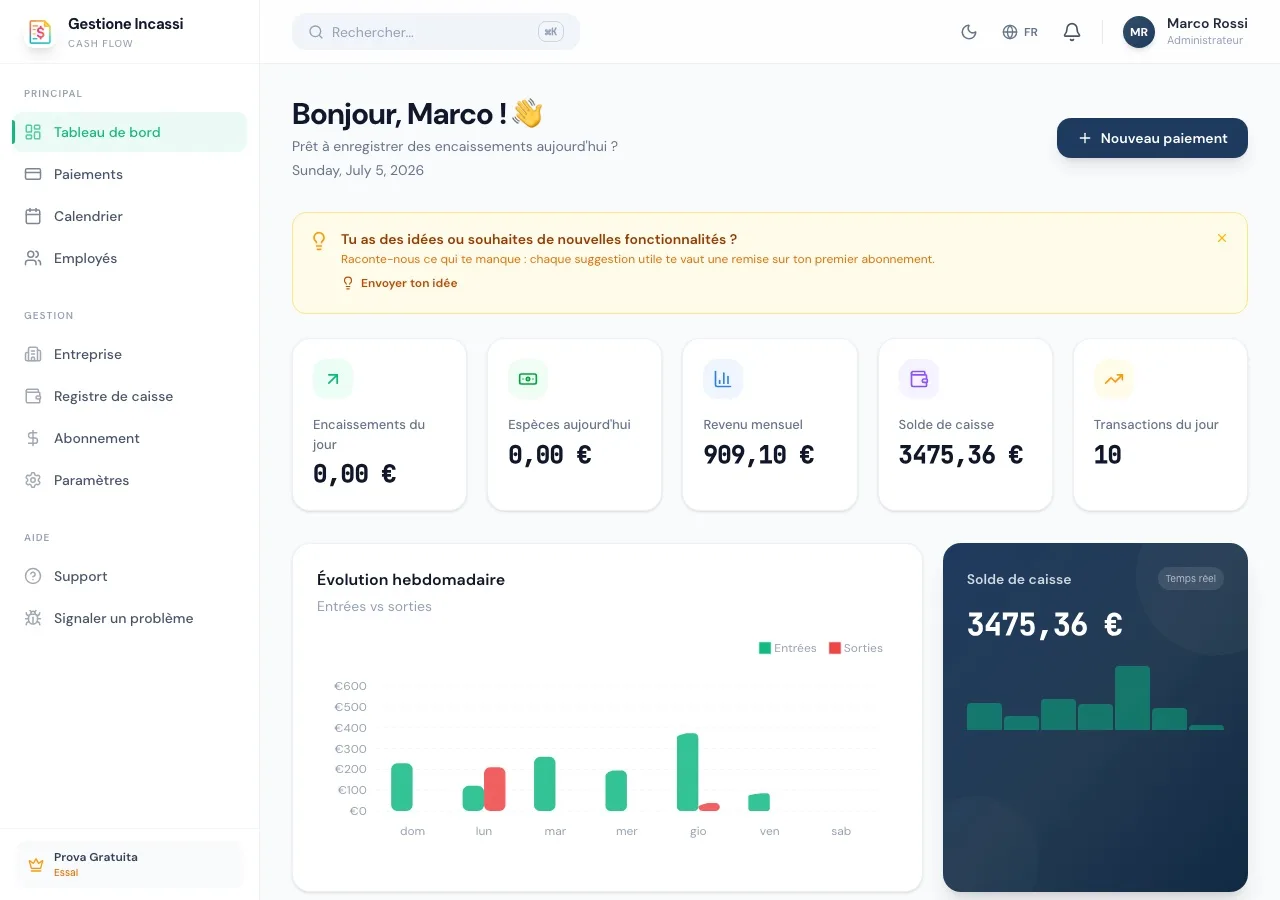The image size is (1280, 900).
Task: Click the Temps réel badge
Action: point(1191,578)
